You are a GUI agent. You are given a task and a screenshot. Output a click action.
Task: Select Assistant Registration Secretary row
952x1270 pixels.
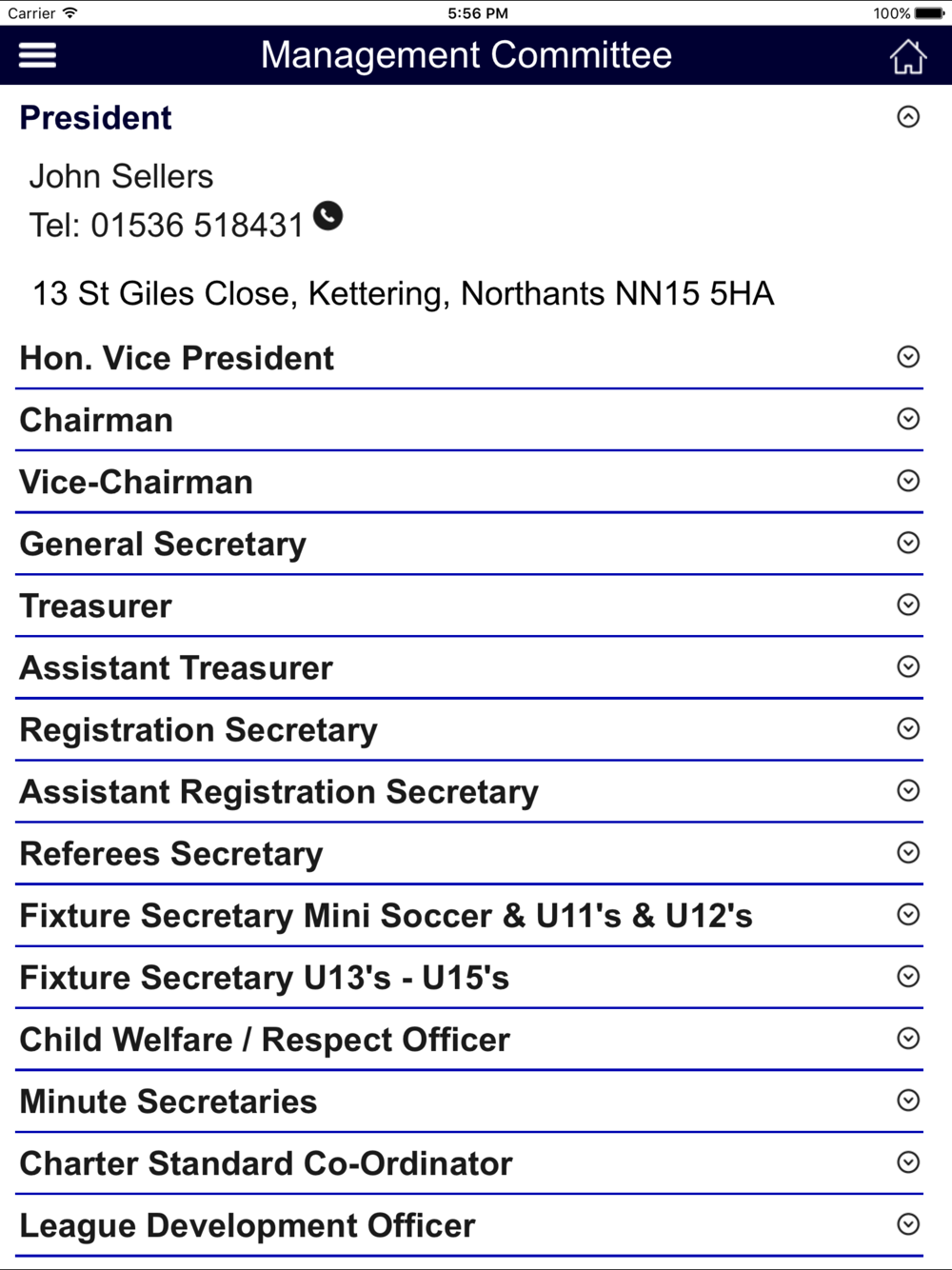469,791
